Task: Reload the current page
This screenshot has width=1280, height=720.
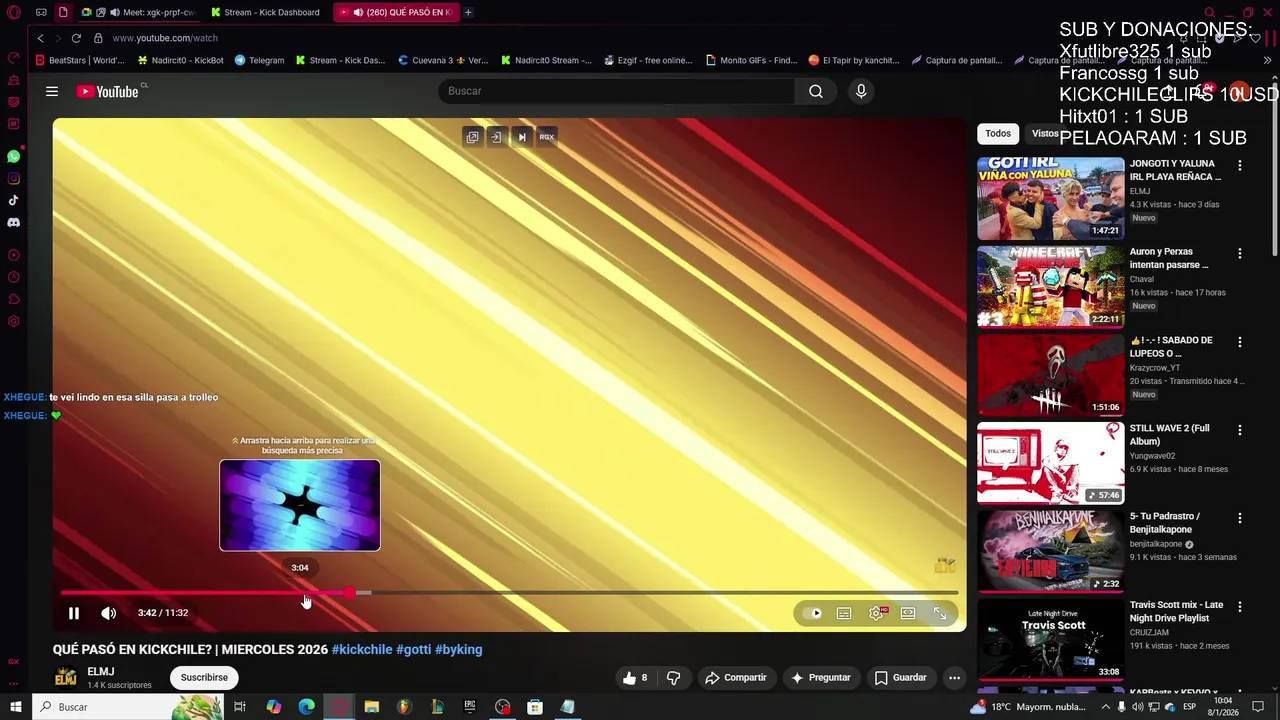Action: pos(76,38)
